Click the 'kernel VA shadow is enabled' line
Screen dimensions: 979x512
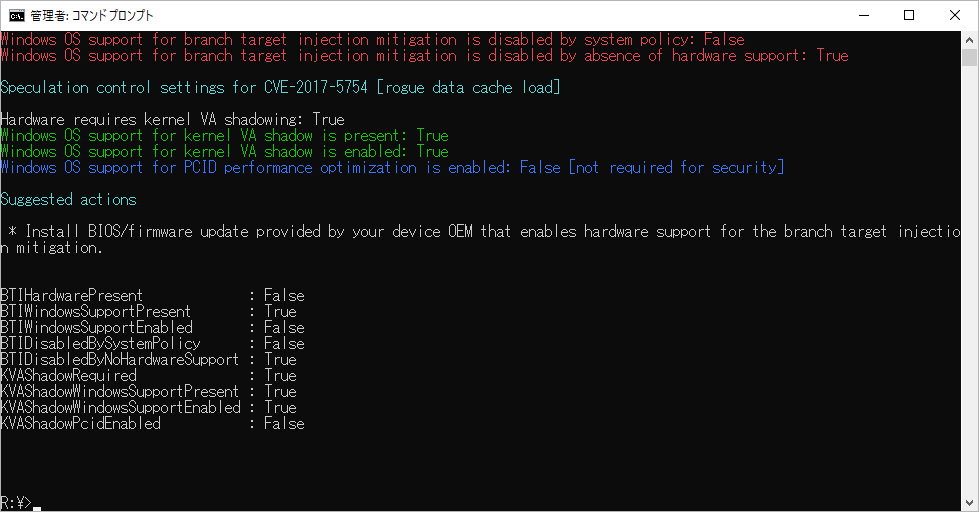click(224, 151)
